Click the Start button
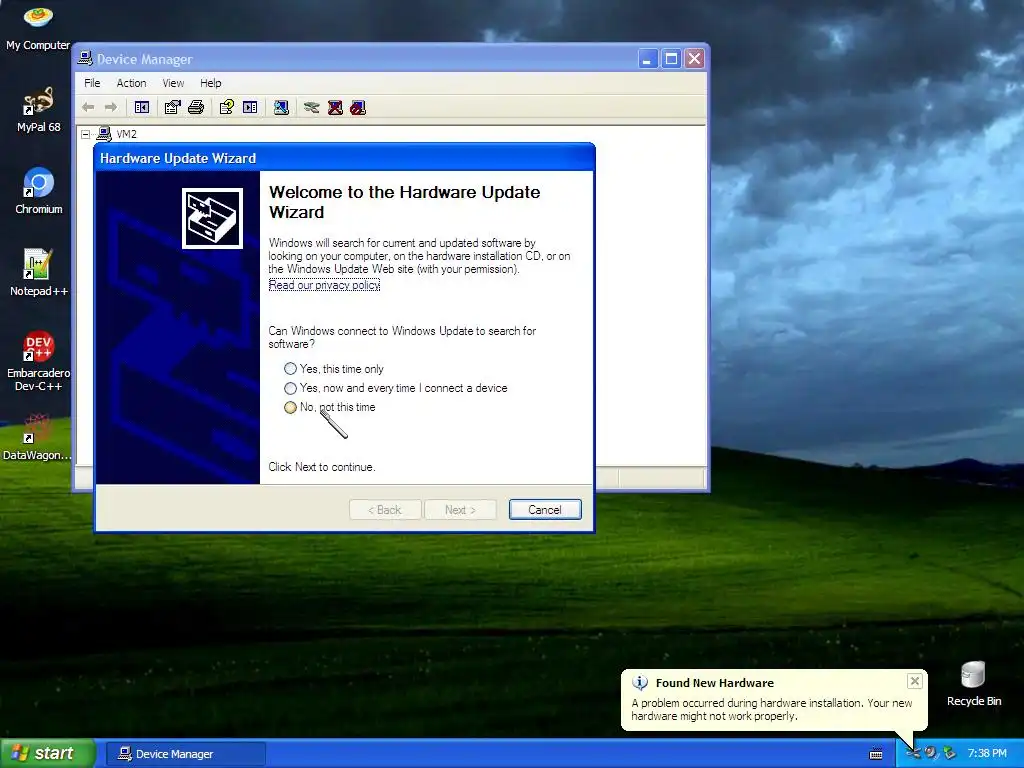1024x768 pixels. (48, 753)
